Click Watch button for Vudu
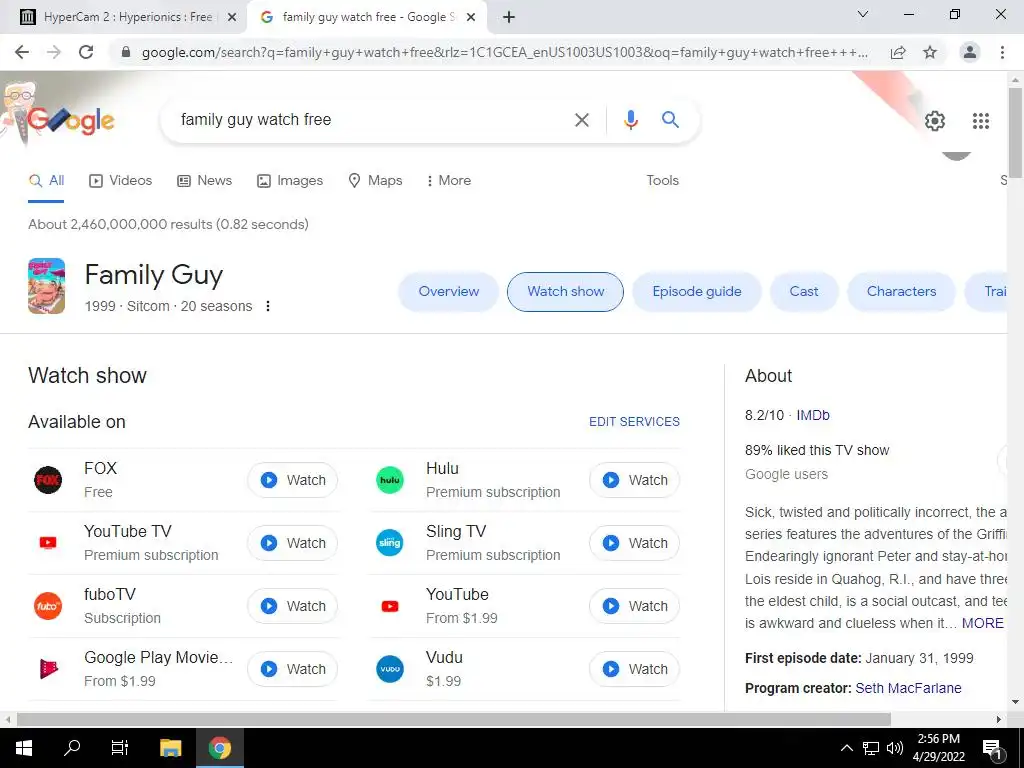 pos(634,669)
